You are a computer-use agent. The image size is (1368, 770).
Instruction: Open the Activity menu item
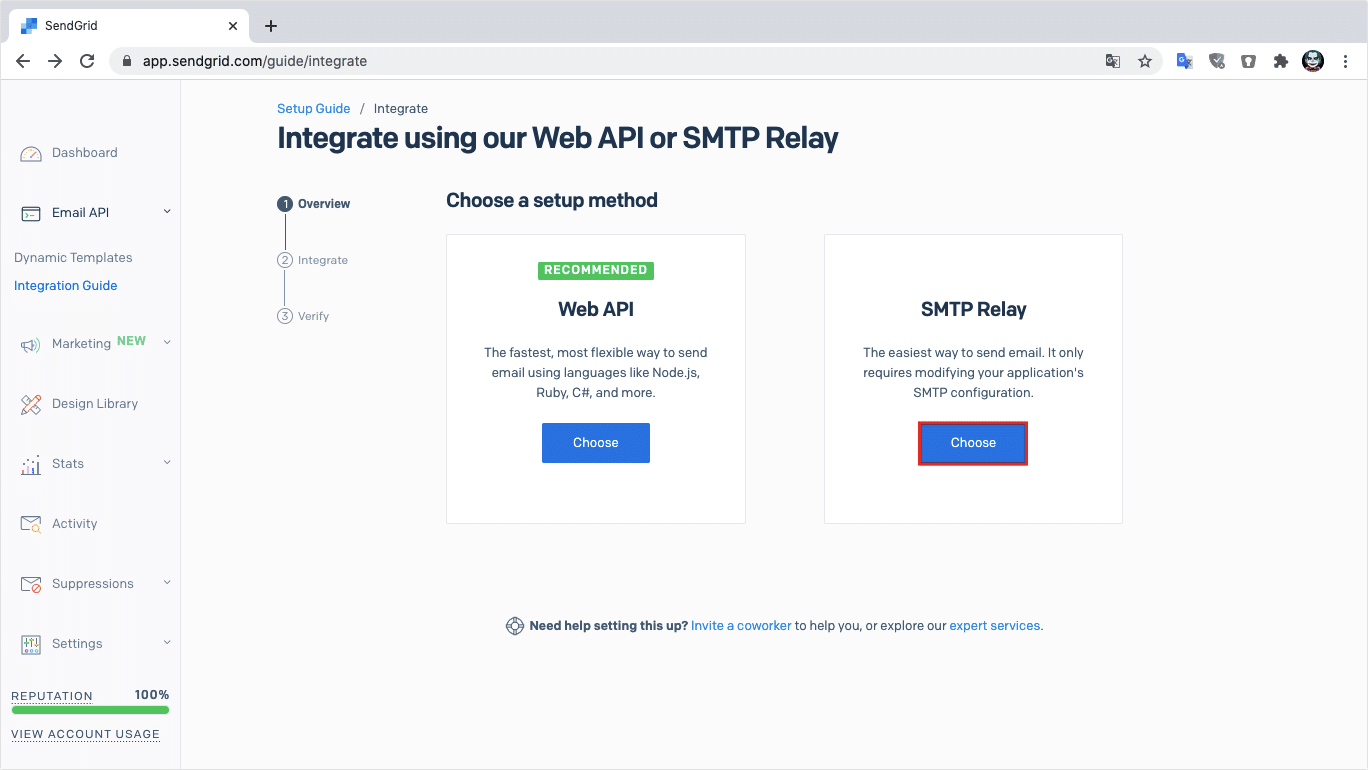pos(75,524)
